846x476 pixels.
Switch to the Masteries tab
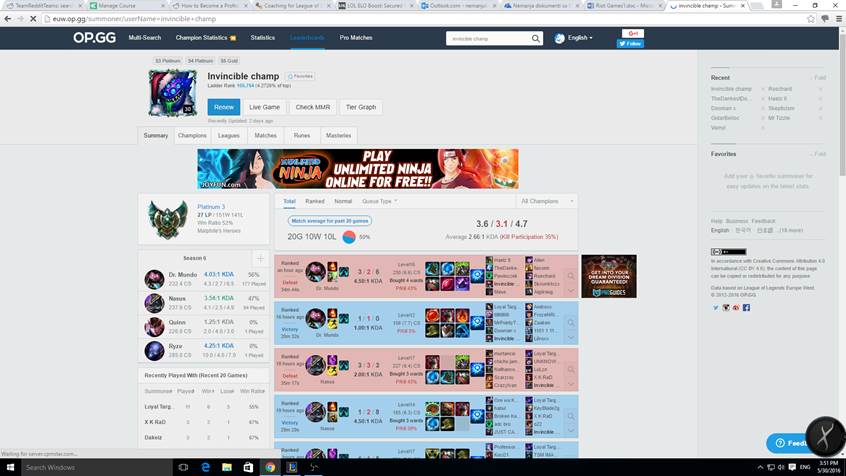tap(338, 135)
